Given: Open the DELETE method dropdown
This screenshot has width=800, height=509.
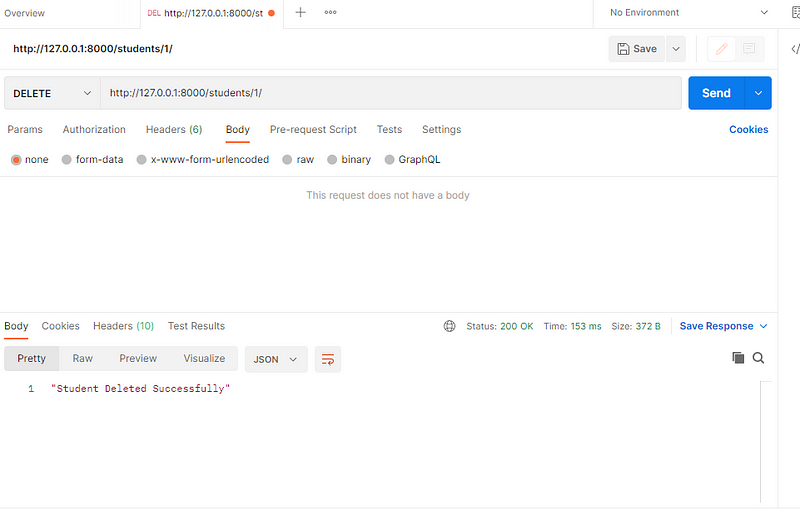Looking at the screenshot, I should coord(52,93).
